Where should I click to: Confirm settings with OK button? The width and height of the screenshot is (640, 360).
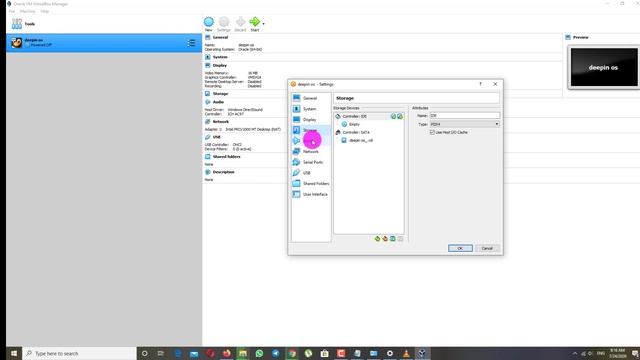(460, 248)
